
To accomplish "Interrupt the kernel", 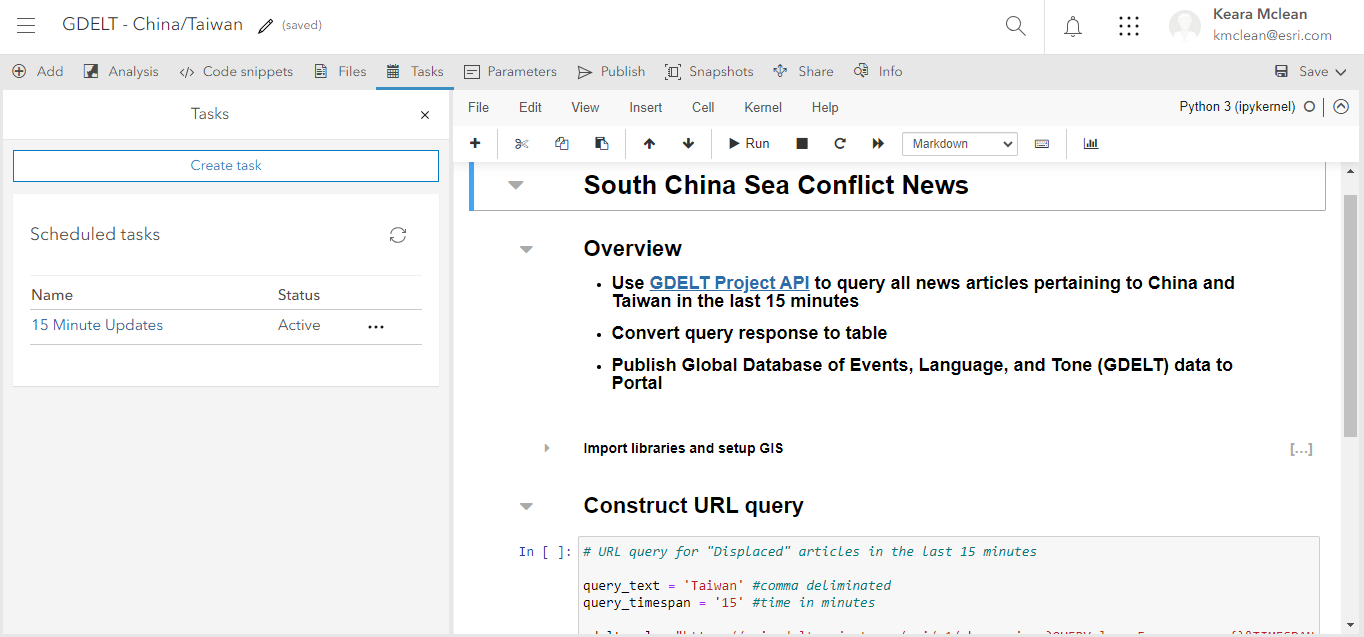I will (x=801, y=143).
